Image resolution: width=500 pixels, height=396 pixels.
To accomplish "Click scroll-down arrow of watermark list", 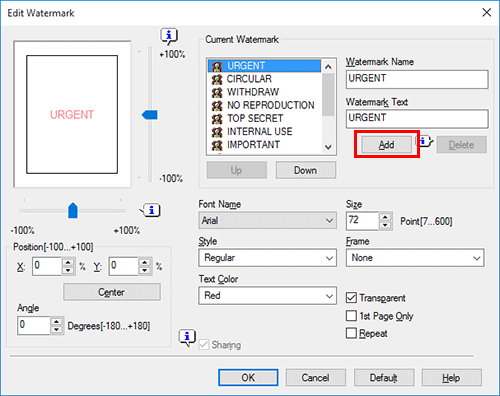I will pyautogui.click(x=328, y=147).
